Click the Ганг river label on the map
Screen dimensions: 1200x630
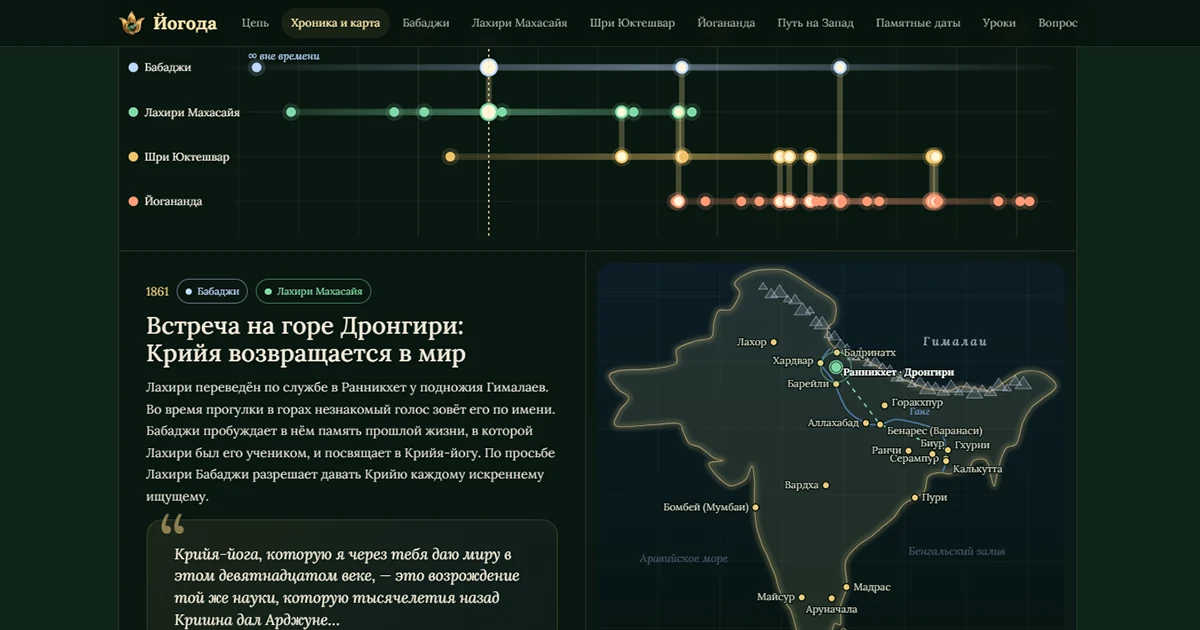(x=920, y=411)
